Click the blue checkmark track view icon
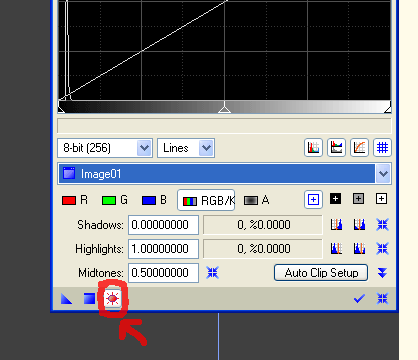The width and height of the screenshot is (418, 360). tap(359, 299)
